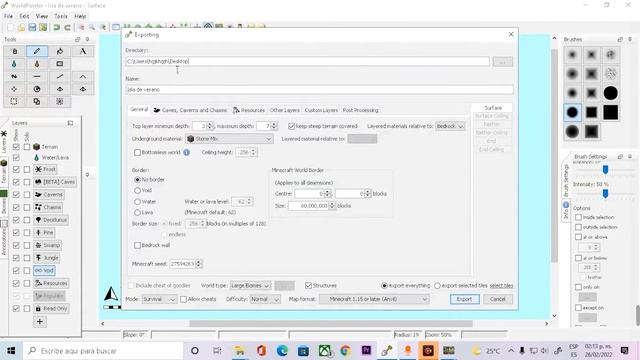This screenshot has width=640, height=360.
Task: Select the Terrain layer button
Action: (x=46, y=147)
